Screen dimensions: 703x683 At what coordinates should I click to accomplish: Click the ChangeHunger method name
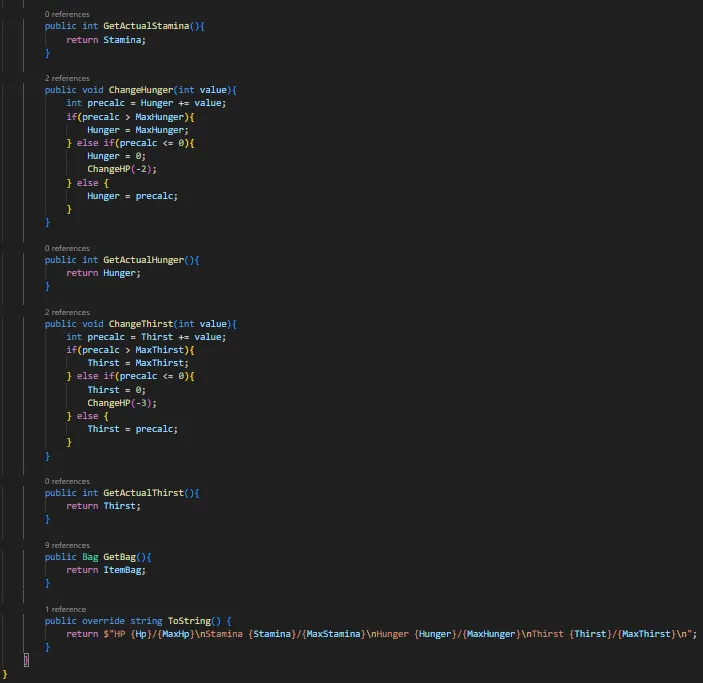click(141, 90)
